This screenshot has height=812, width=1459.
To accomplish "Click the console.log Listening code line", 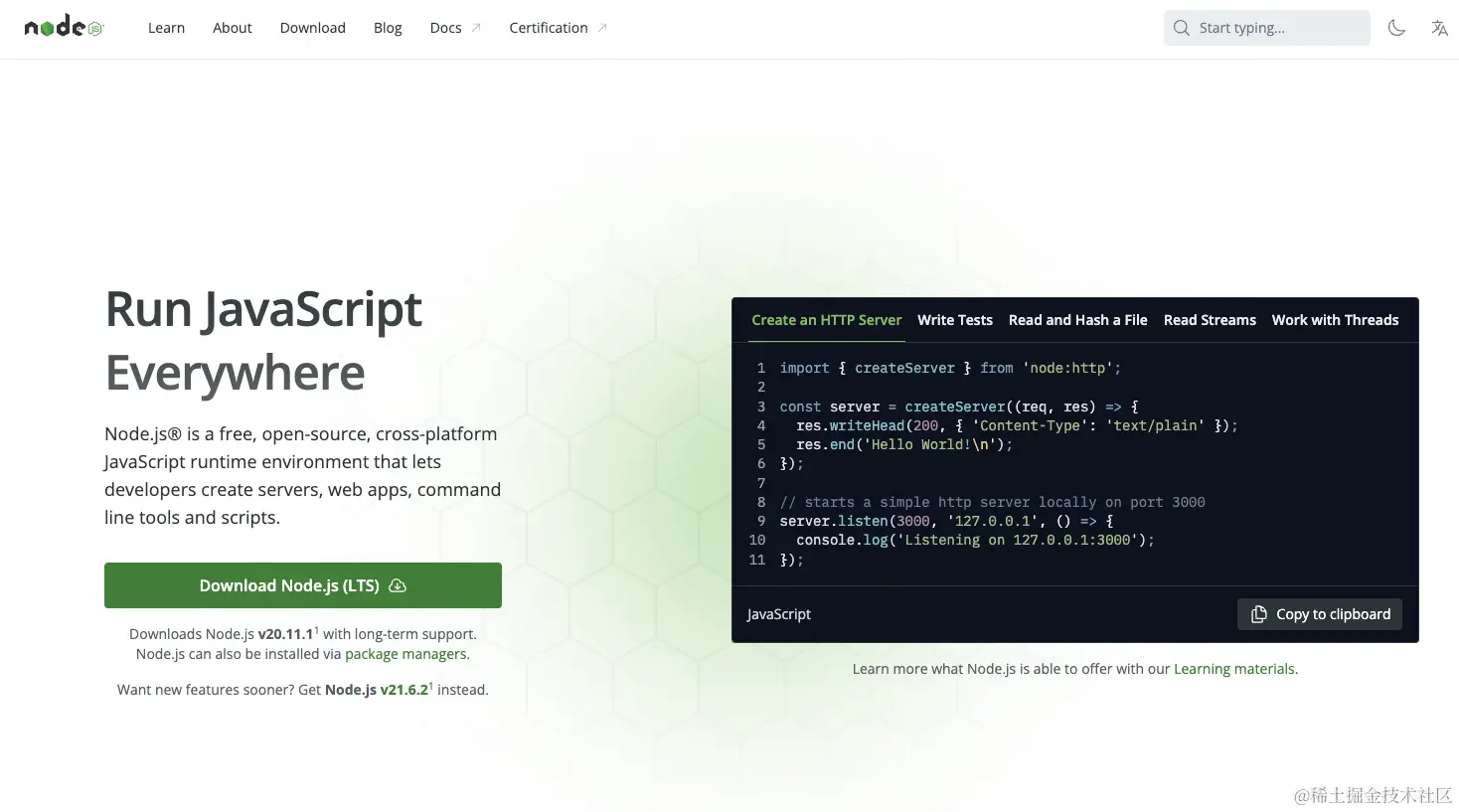I will tap(975, 540).
